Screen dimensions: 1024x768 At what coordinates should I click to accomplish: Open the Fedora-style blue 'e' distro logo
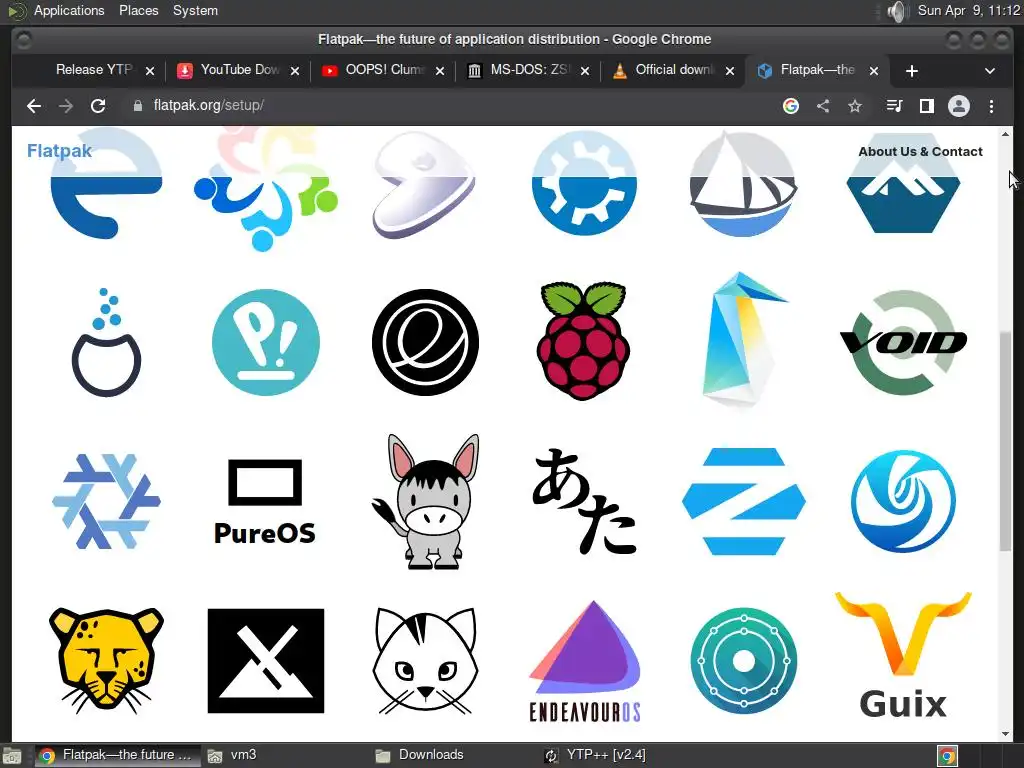[106, 185]
